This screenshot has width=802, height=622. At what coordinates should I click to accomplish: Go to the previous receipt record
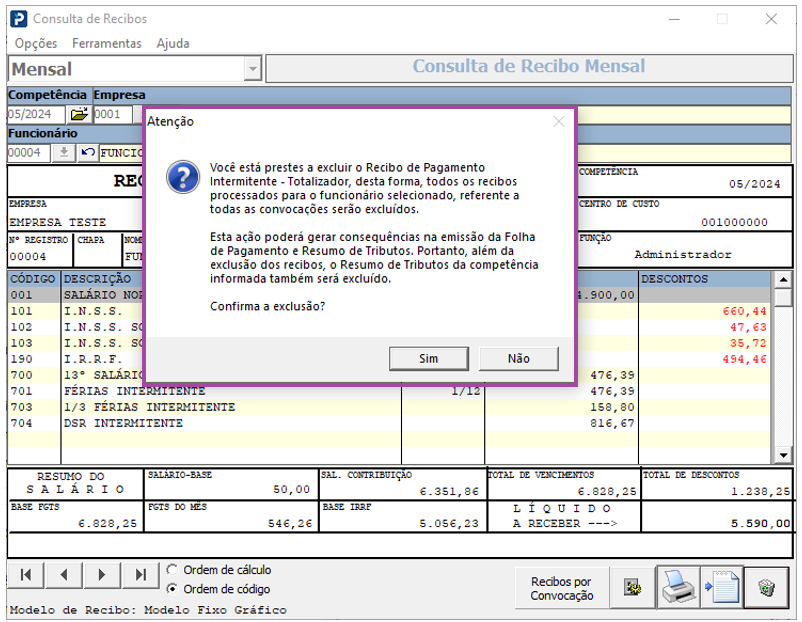click(x=64, y=575)
